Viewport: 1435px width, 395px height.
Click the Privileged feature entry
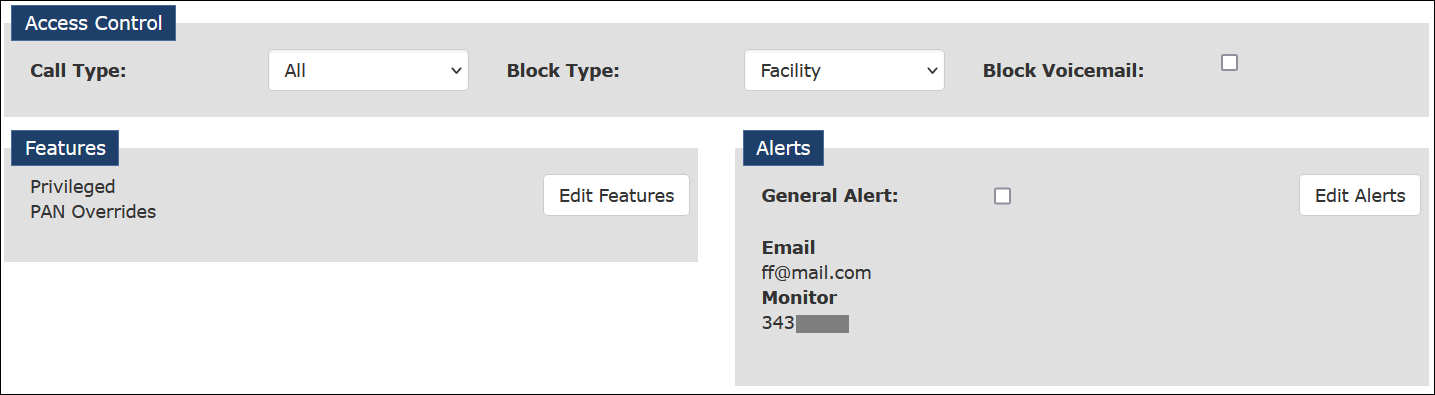click(73, 187)
